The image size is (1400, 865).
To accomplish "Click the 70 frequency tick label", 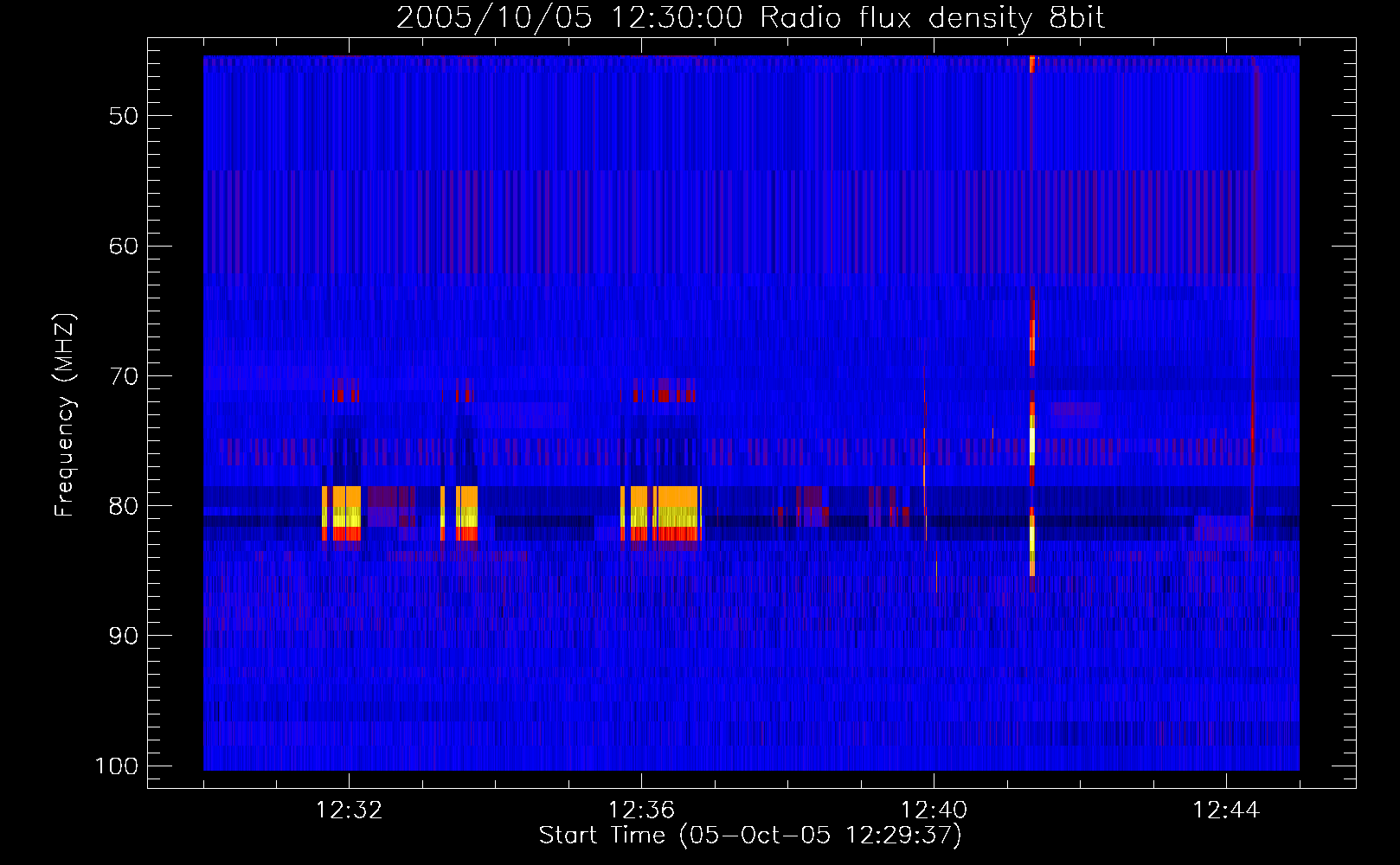I will click(x=124, y=376).
